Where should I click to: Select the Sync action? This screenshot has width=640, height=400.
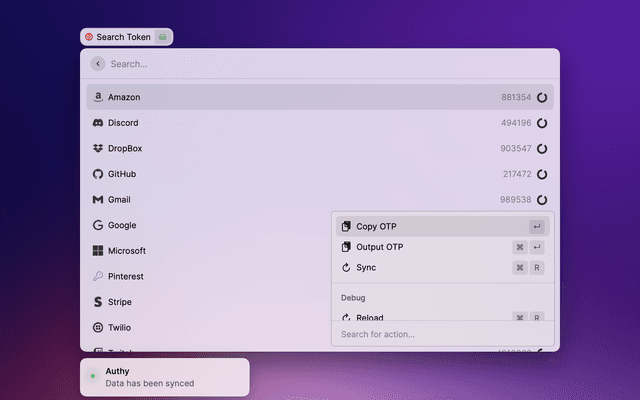[x=366, y=268]
